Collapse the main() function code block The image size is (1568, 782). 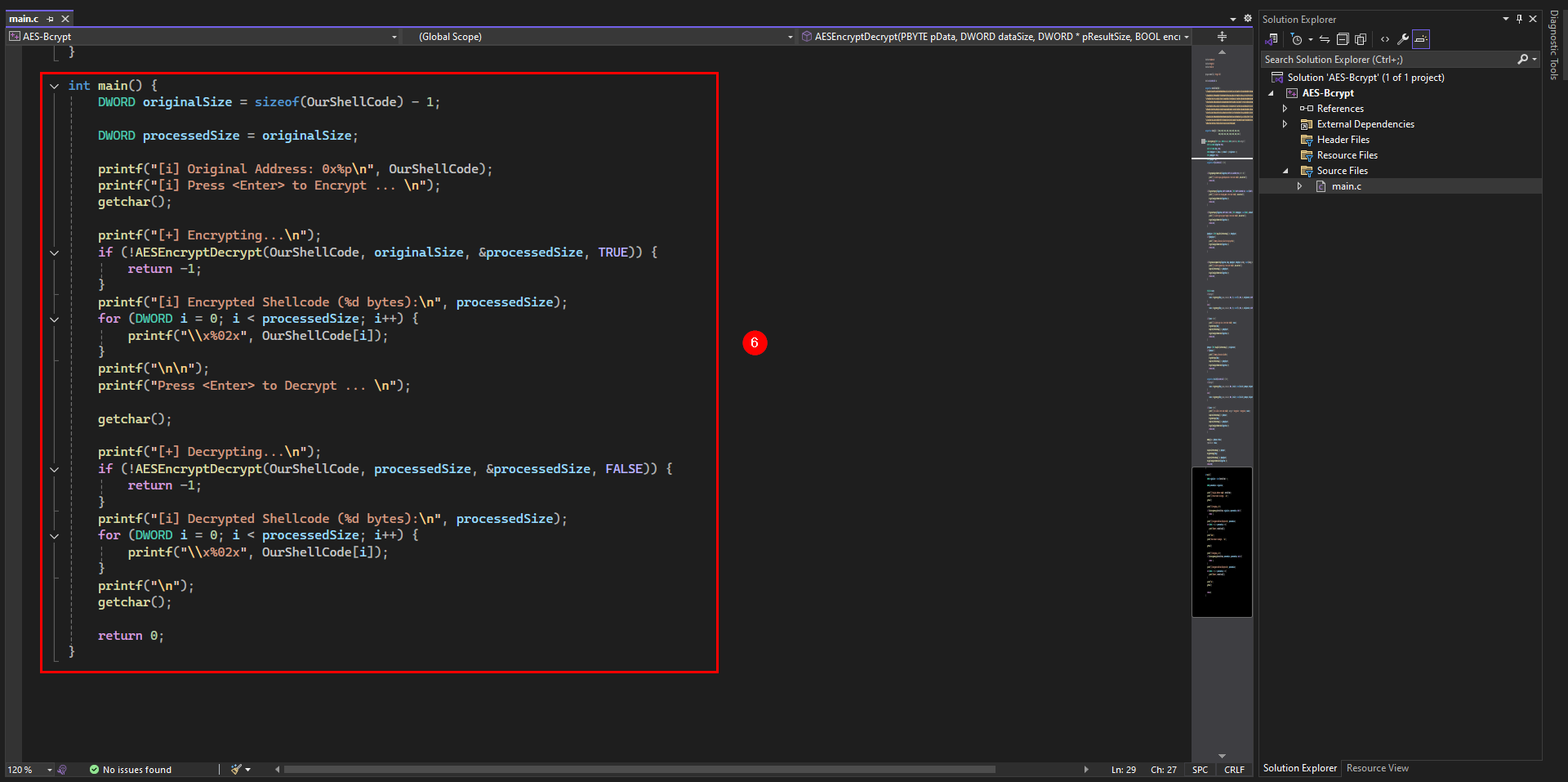[x=54, y=86]
